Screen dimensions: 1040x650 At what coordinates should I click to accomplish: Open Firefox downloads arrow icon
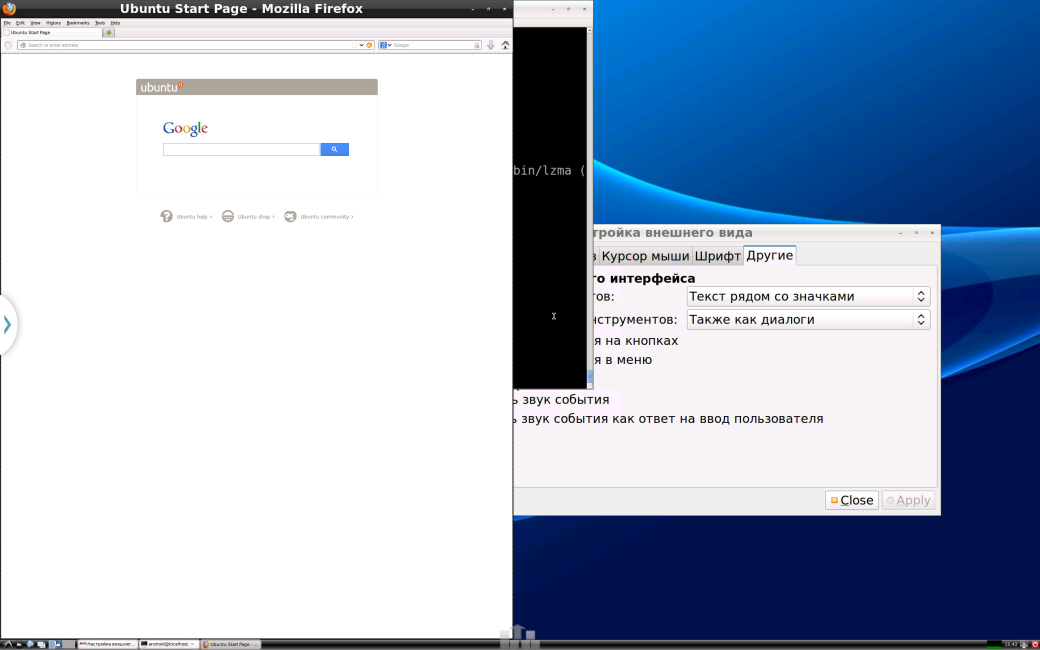tap(491, 45)
